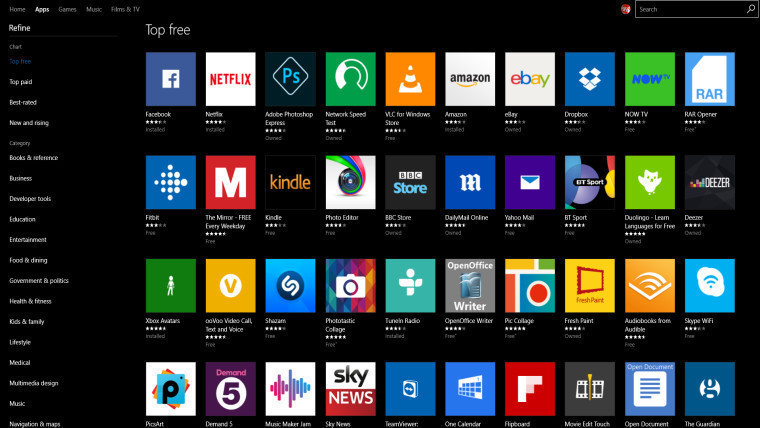Screen dimensions: 760x428
Task: Filter by Kids & family category
Action: tap(27, 321)
